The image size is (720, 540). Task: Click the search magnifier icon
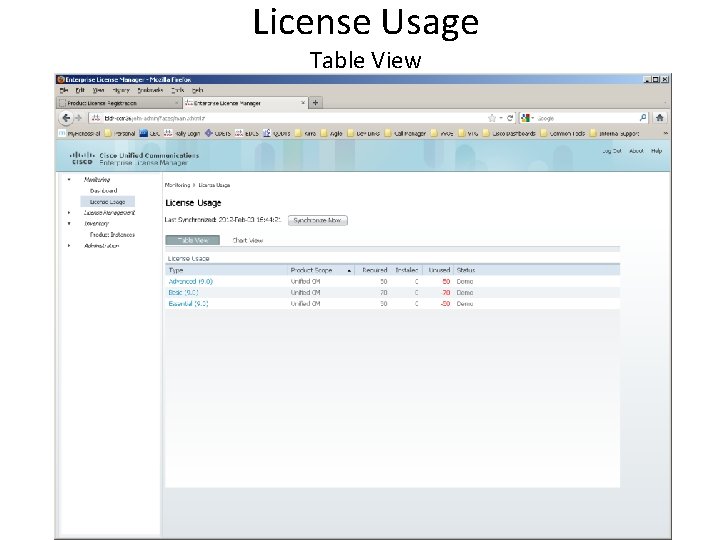pos(643,118)
